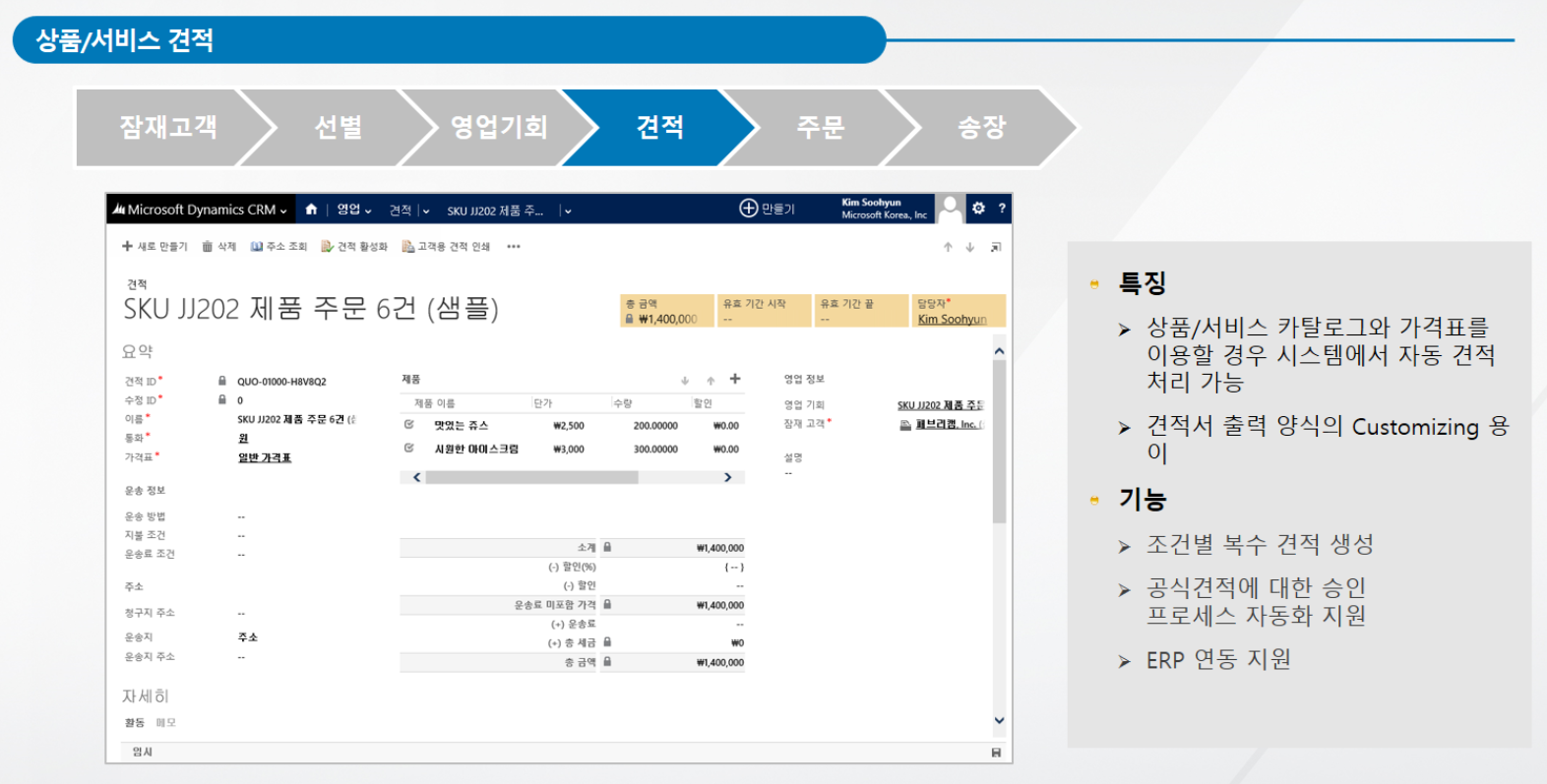
Task: Click 주소 조회 command
Action: coord(279,247)
